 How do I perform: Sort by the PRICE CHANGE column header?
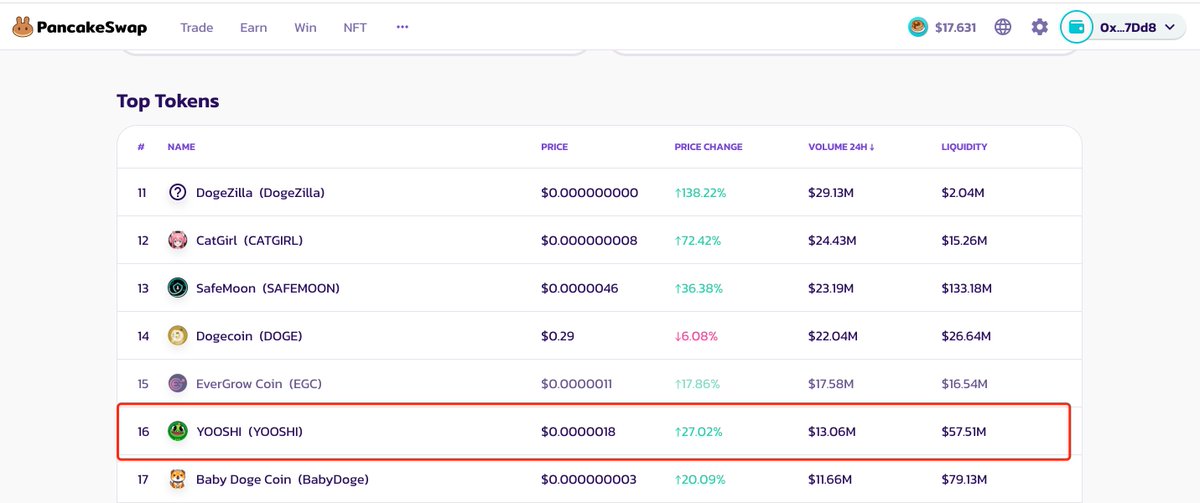(708, 147)
